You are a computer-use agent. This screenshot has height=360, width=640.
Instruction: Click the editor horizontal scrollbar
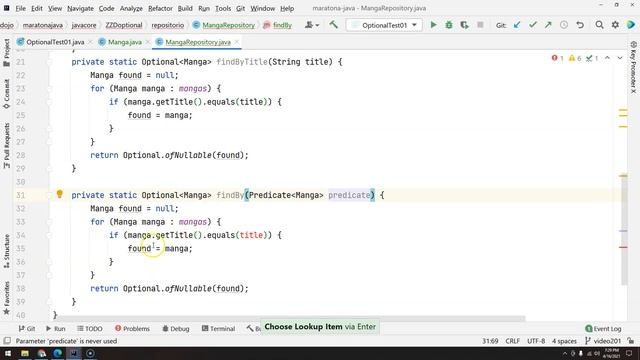(x=290, y=318)
